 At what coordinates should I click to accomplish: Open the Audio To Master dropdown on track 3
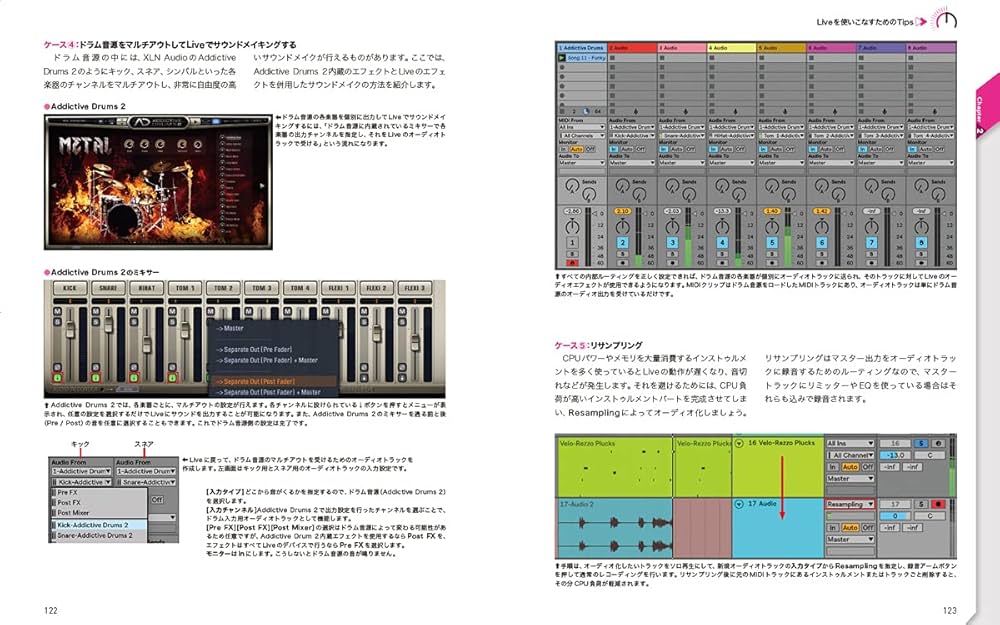[x=684, y=162]
